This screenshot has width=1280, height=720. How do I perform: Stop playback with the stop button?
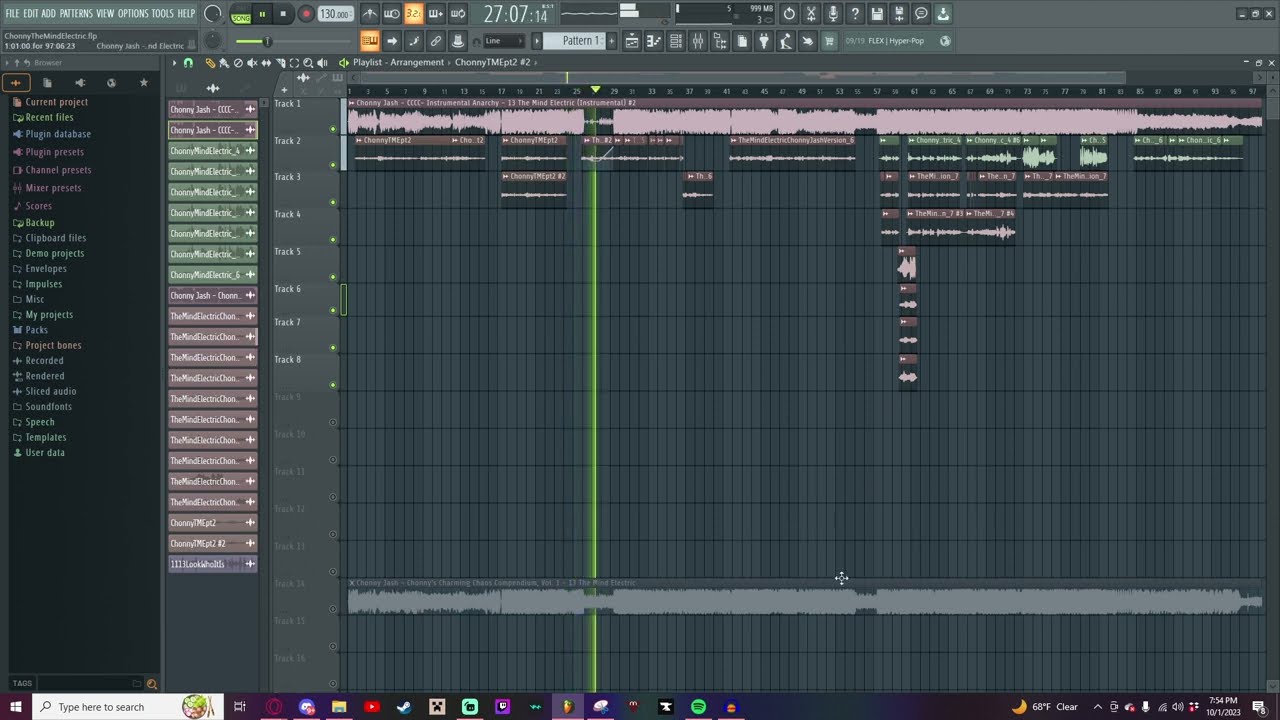pyautogui.click(x=283, y=14)
